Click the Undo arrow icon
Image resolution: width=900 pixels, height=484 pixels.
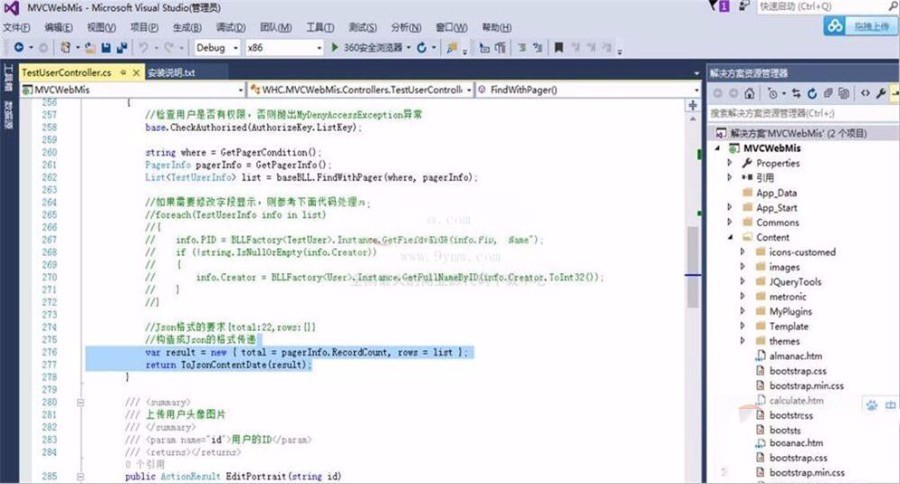[x=145, y=48]
